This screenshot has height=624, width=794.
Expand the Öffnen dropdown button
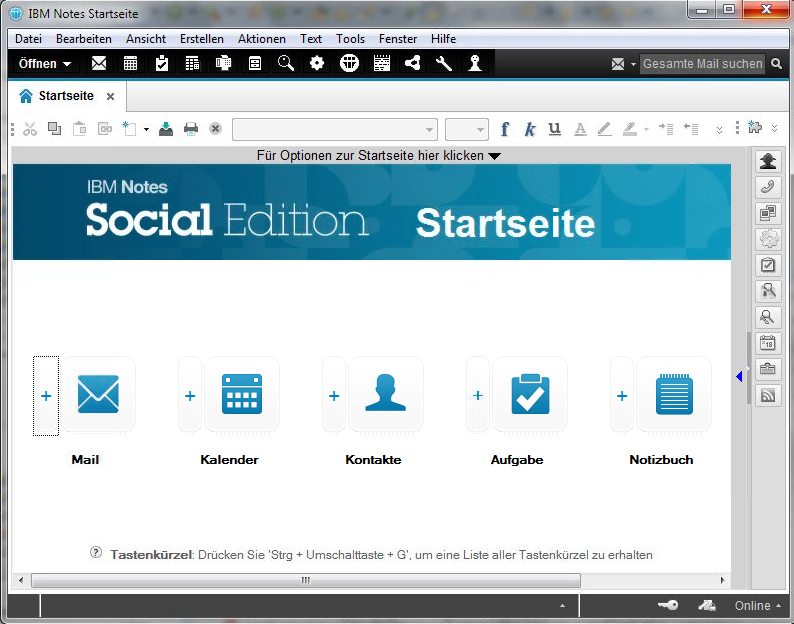click(x=45, y=63)
